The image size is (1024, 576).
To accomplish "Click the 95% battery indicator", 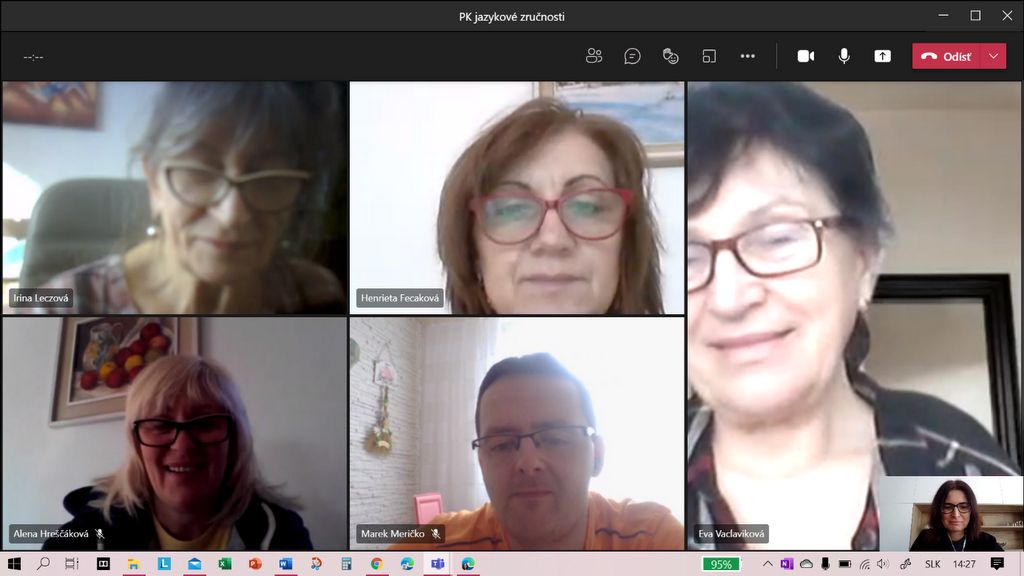I will coord(721,564).
